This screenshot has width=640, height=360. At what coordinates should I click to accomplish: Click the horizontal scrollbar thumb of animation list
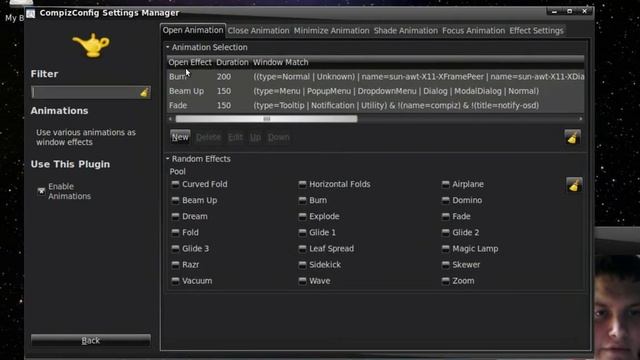pyautogui.click(x=266, y=119)
